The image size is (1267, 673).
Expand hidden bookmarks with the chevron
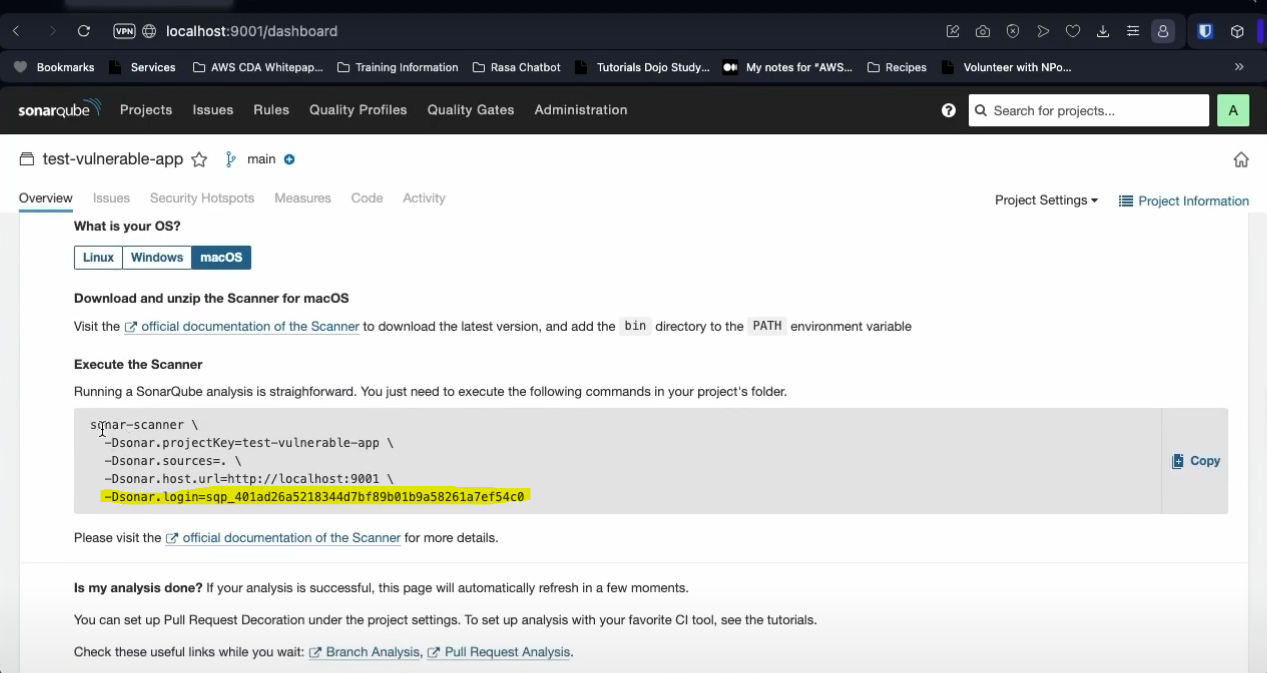pyautogui.click(x=1239, y=67)
